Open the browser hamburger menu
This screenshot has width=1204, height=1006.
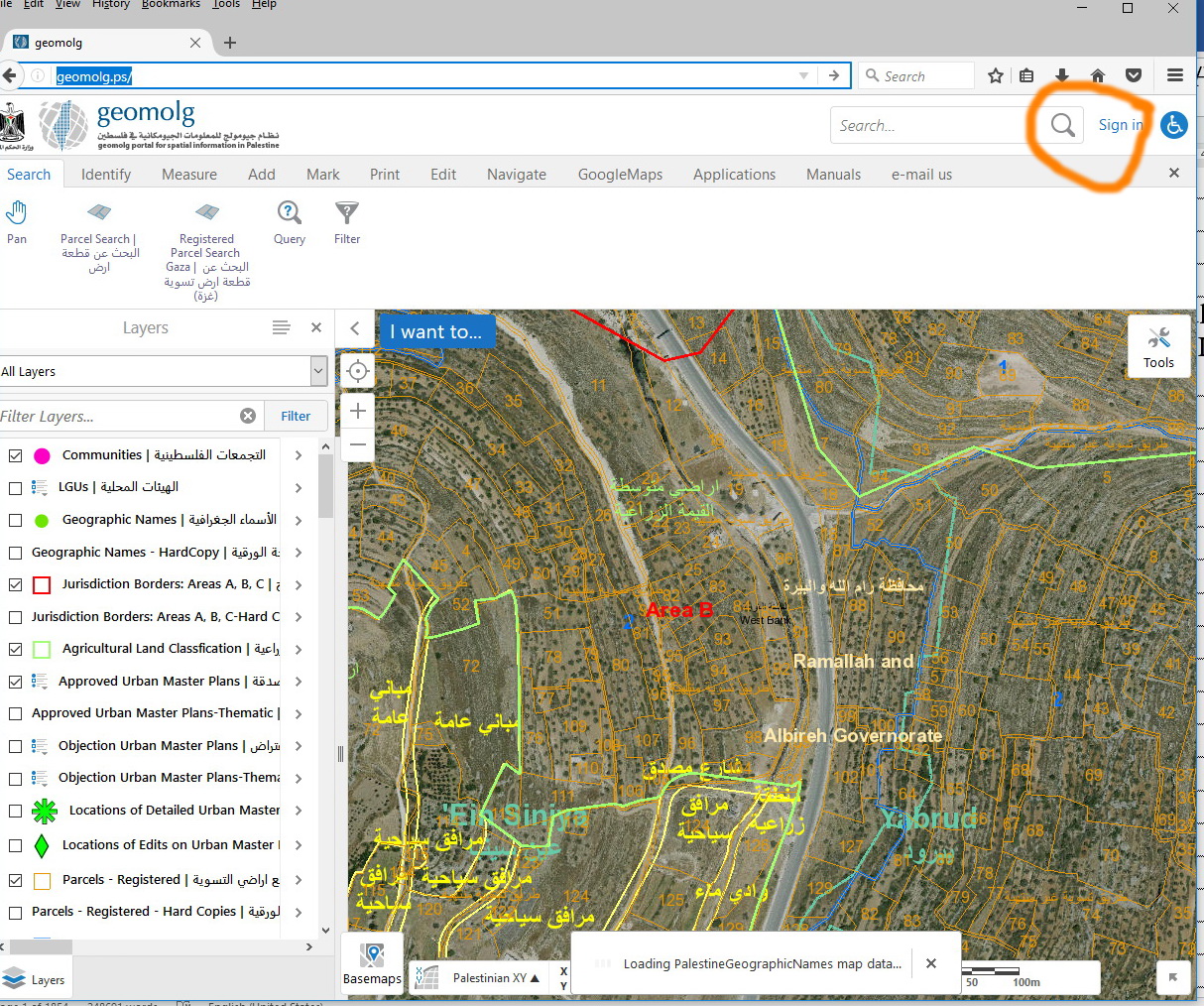pyautogui.click(x=1175, y=75)
